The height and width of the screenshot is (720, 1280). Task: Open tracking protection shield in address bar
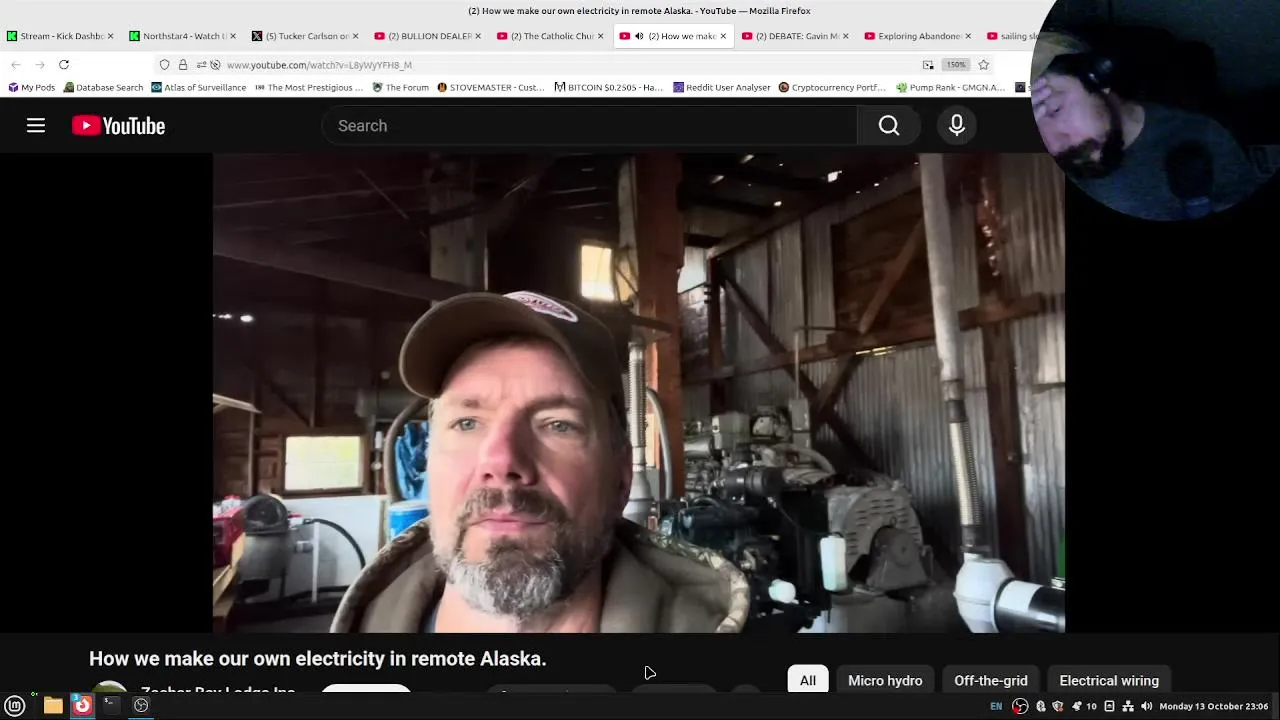coord(165,65)
